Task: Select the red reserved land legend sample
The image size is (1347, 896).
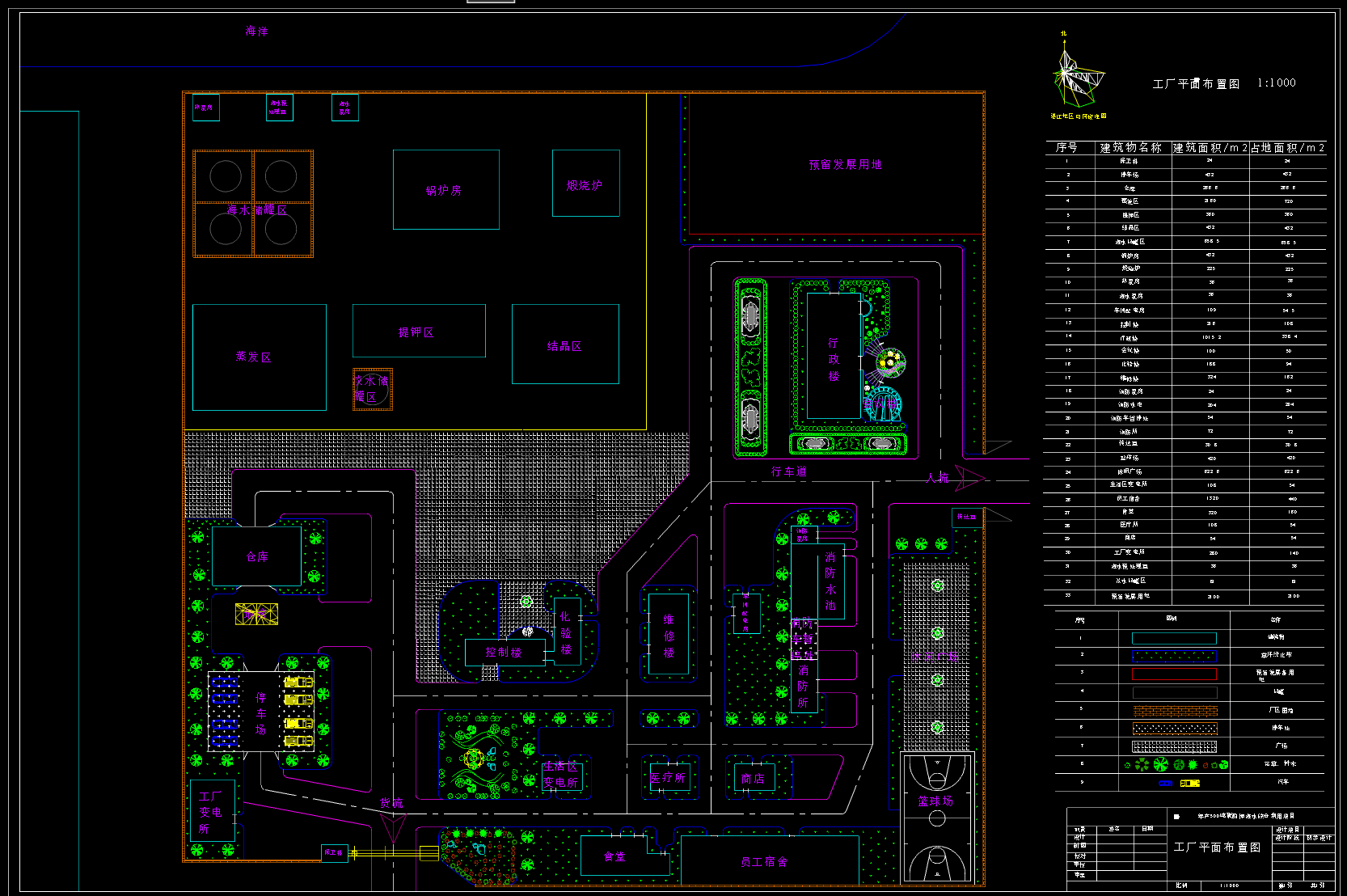Action: (1174, 674)
